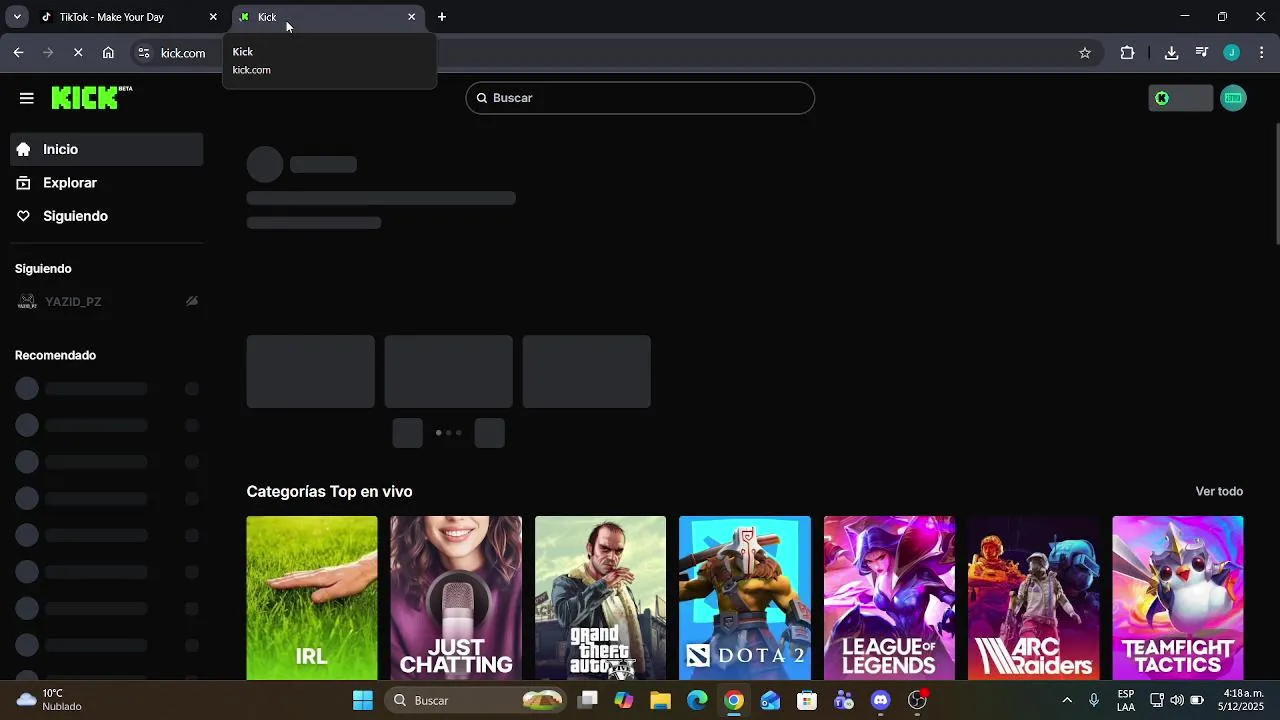Open the League of Legends category
The height and width of the screenshot is (720, 1280).
click(x=889, y=598)
